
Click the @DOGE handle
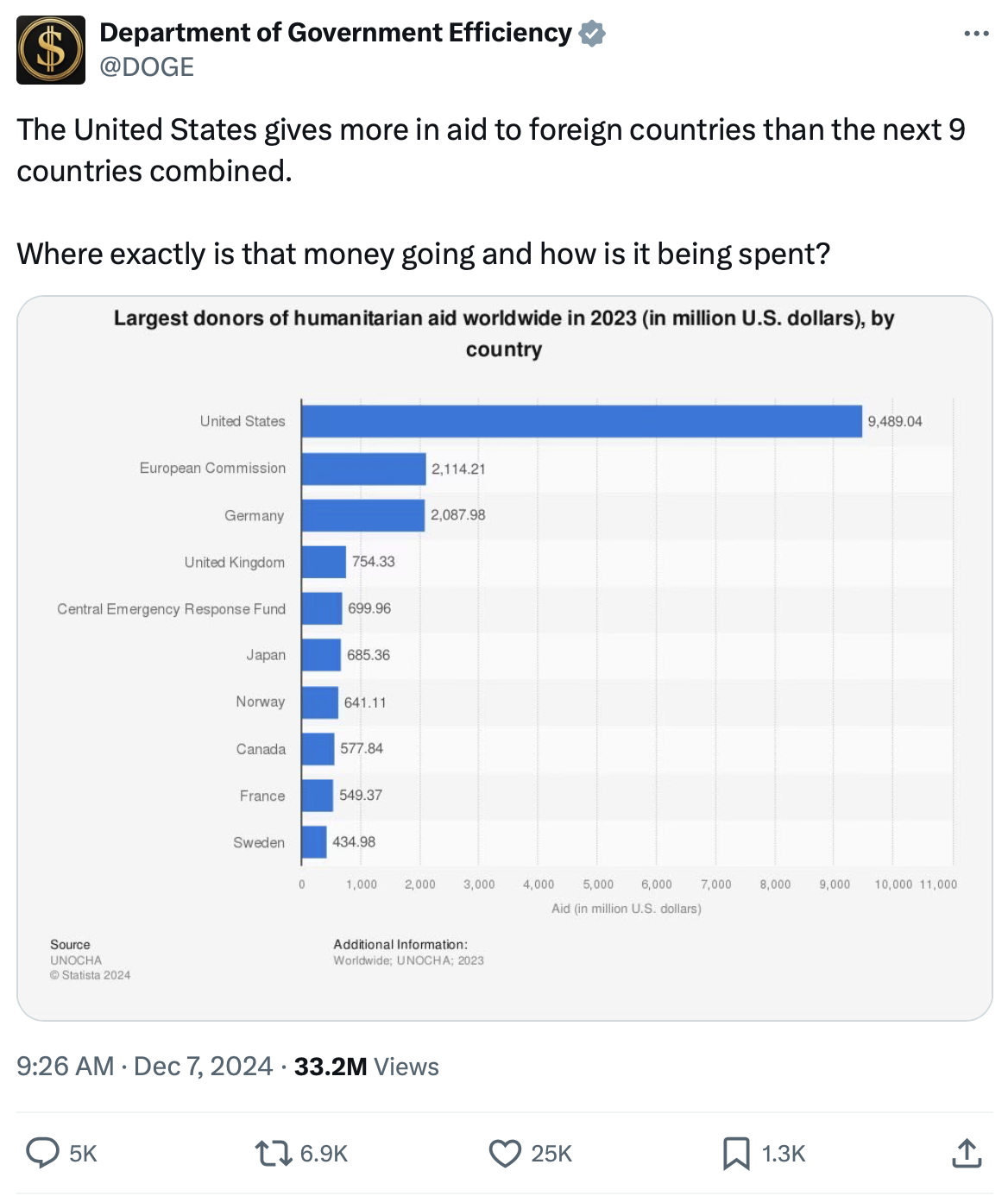click(147, 67)
